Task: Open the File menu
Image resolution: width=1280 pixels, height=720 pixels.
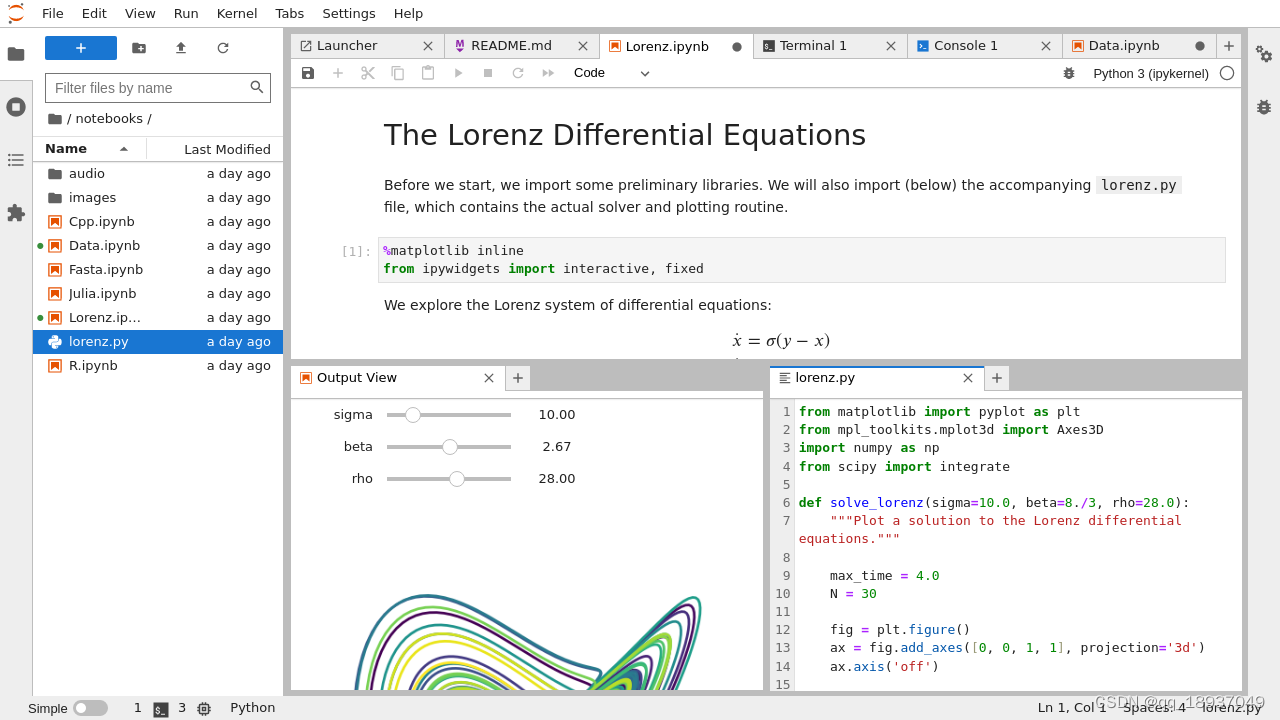Action: click(x=53, y=13)
